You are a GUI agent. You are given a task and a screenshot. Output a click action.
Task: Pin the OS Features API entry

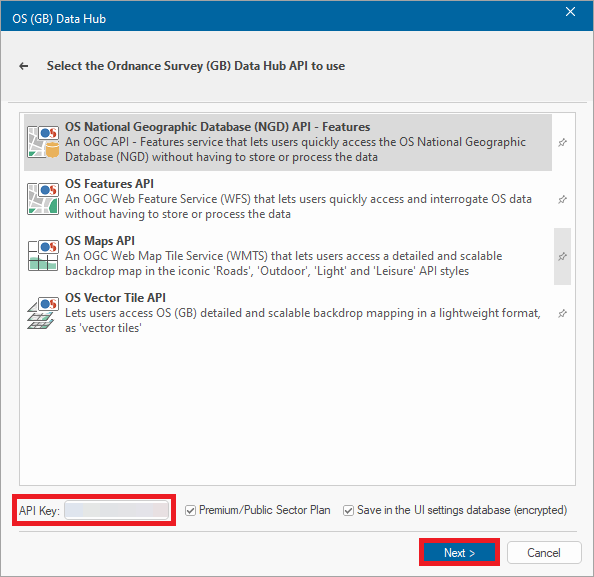click(x=563, y=199)
